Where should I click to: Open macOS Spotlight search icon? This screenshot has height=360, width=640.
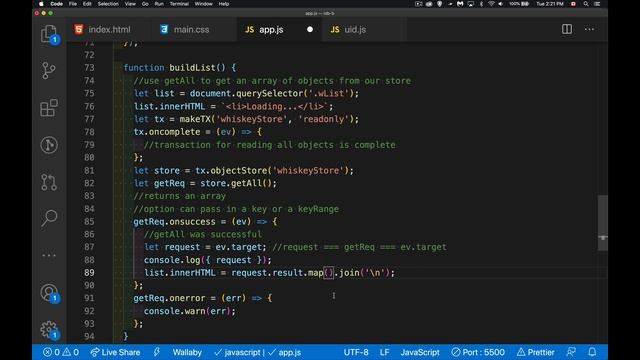(586, 4)
